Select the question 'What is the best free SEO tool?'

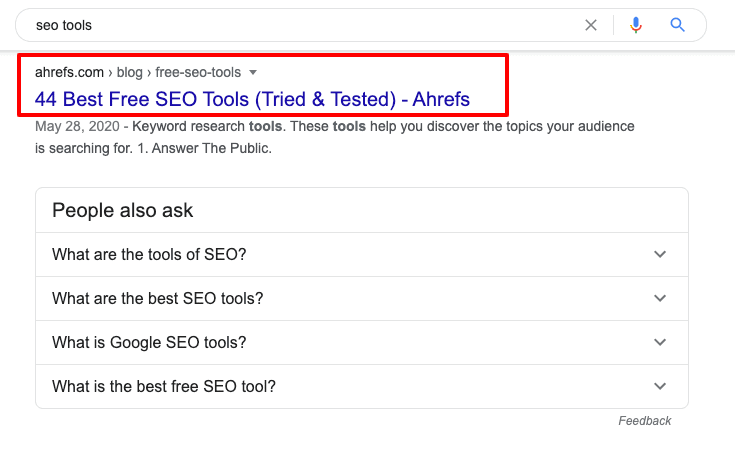pyautogui.click(x=164, y=387)
